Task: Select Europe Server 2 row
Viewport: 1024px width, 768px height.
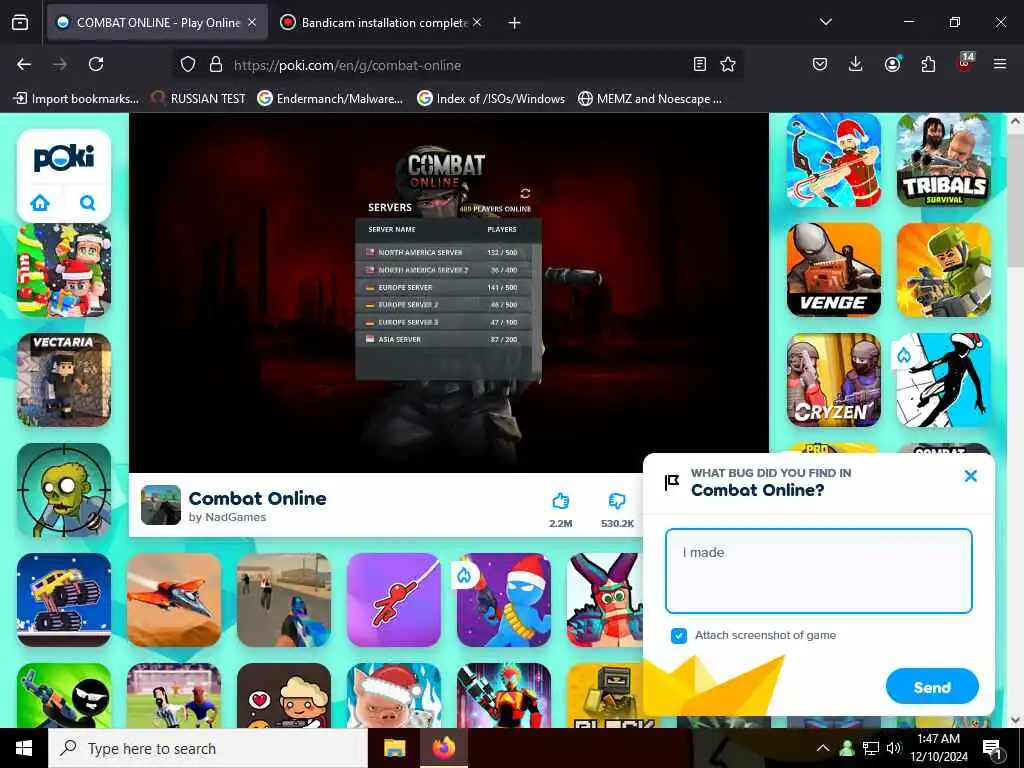Action: pyautogui.click(x=444, y=304)
